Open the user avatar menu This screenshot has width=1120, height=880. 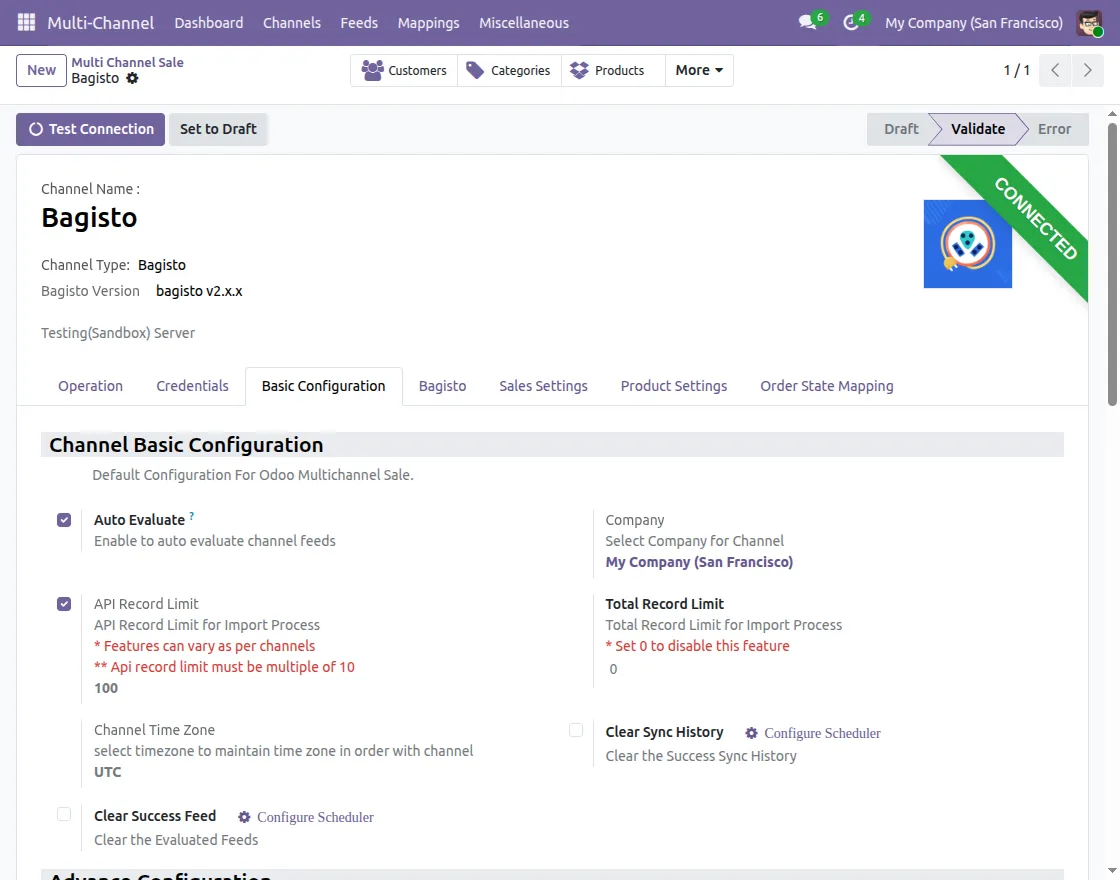click(1089, 23)
